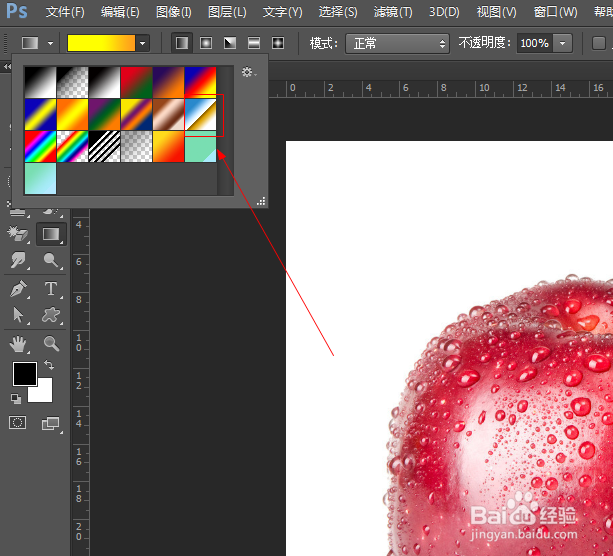Select the Gradient tool in the toolbox
613x556 pixels.
(51, 234)
